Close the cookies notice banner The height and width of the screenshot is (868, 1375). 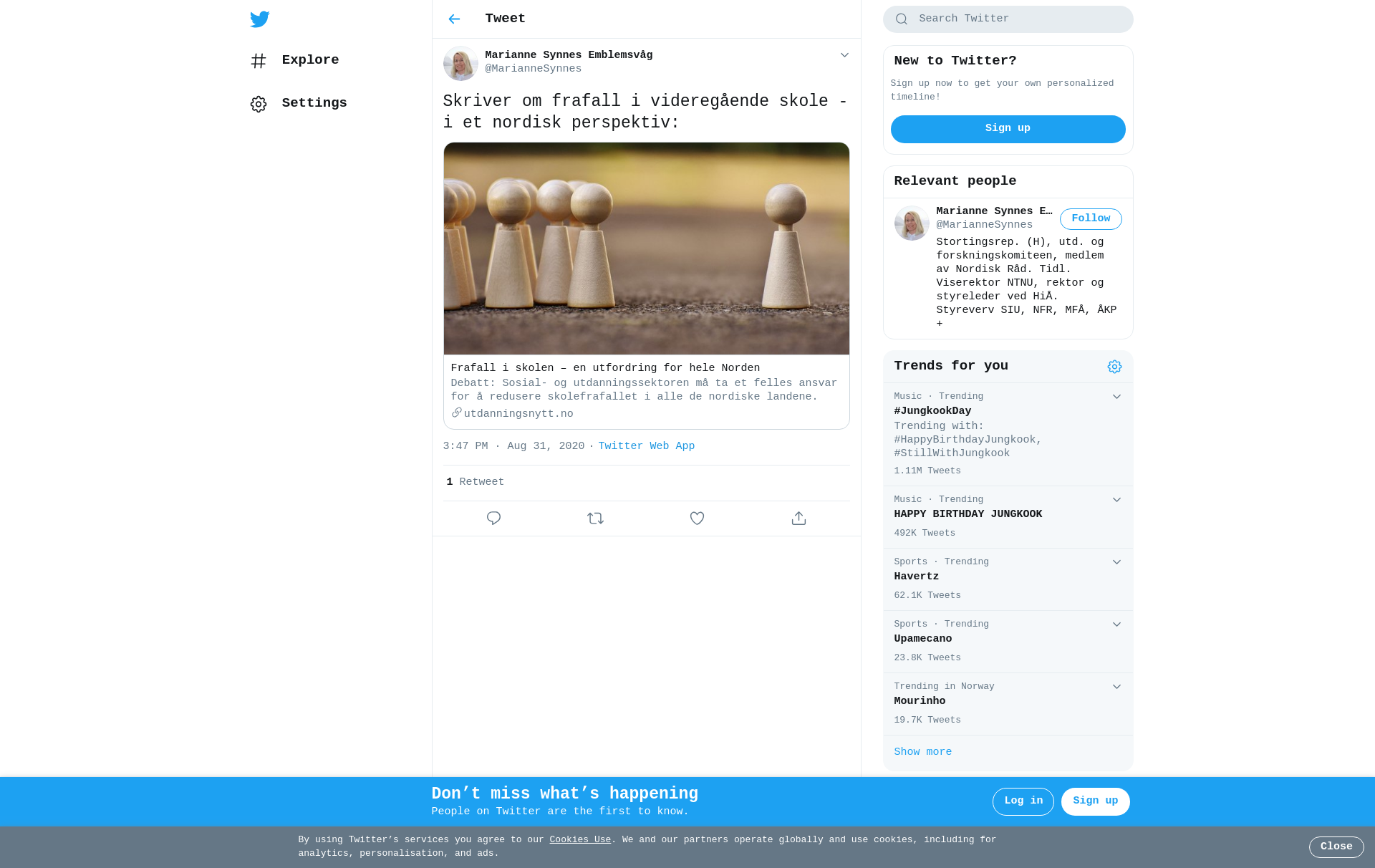[x=1336, y=847]
